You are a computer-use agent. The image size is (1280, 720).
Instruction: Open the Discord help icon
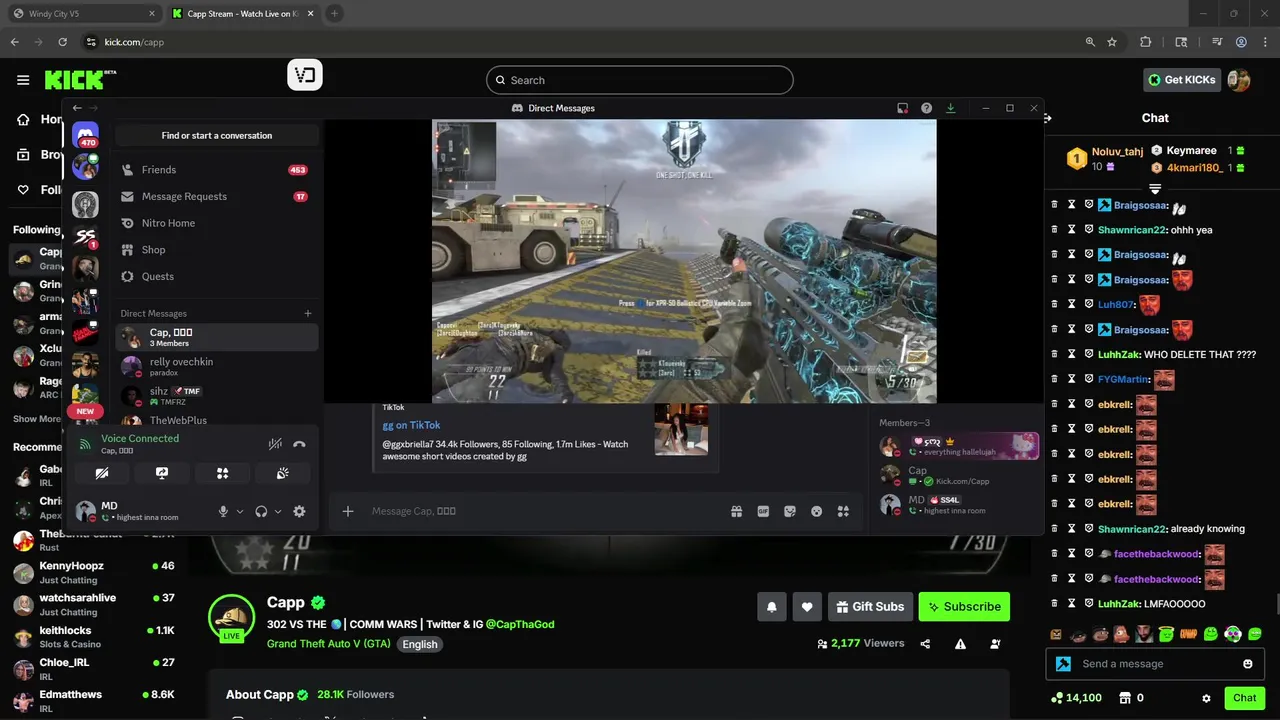click(x=926, y=108)
